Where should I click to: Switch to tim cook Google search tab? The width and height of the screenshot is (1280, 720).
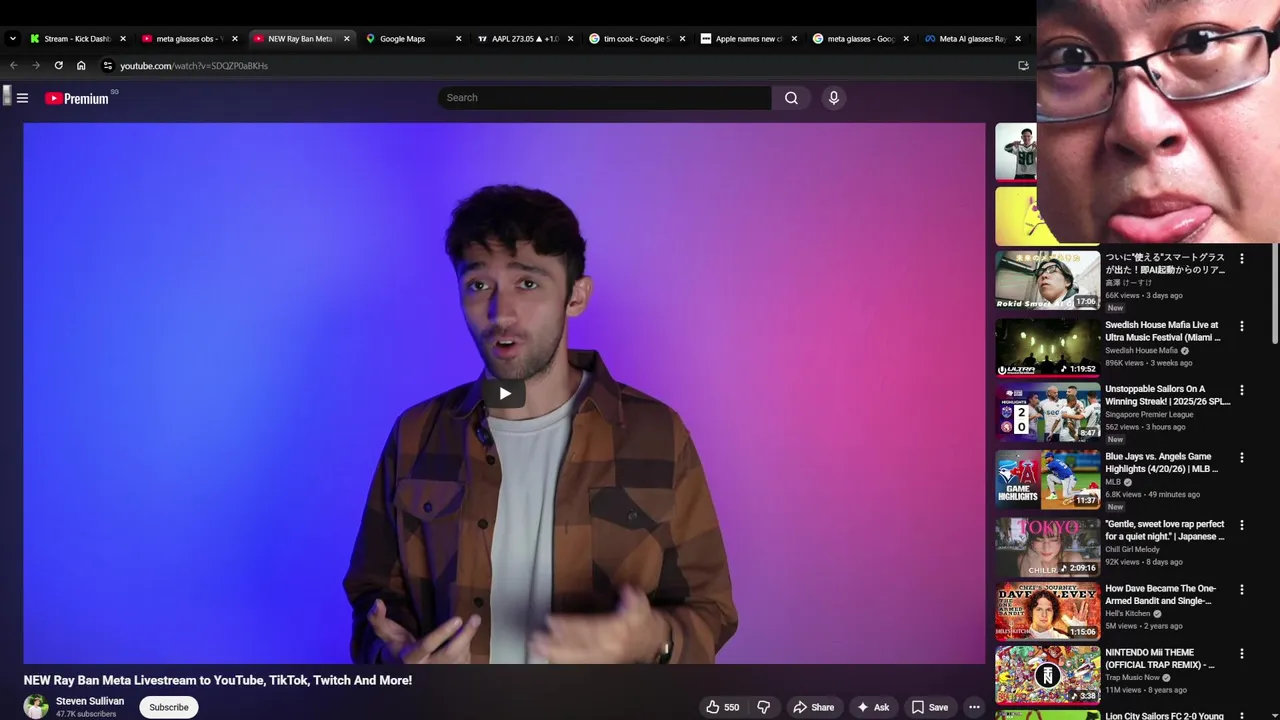tap(637, 39)
